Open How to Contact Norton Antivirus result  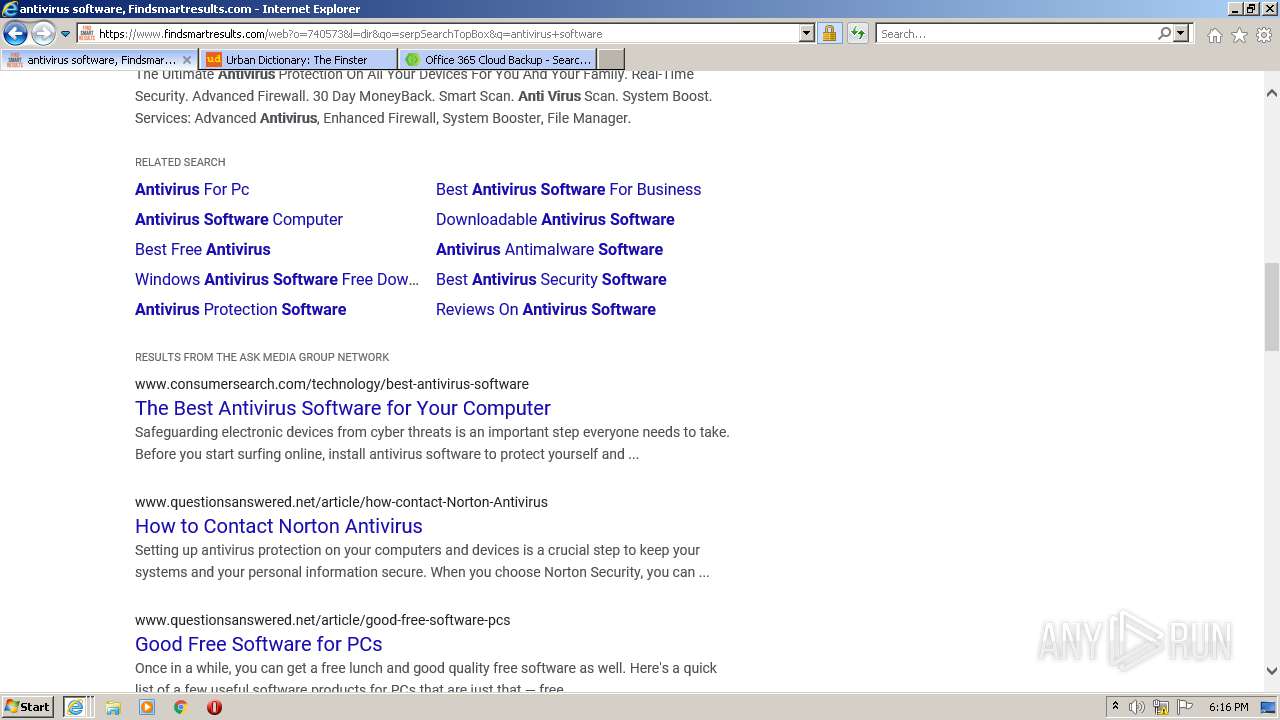(279, 526)
